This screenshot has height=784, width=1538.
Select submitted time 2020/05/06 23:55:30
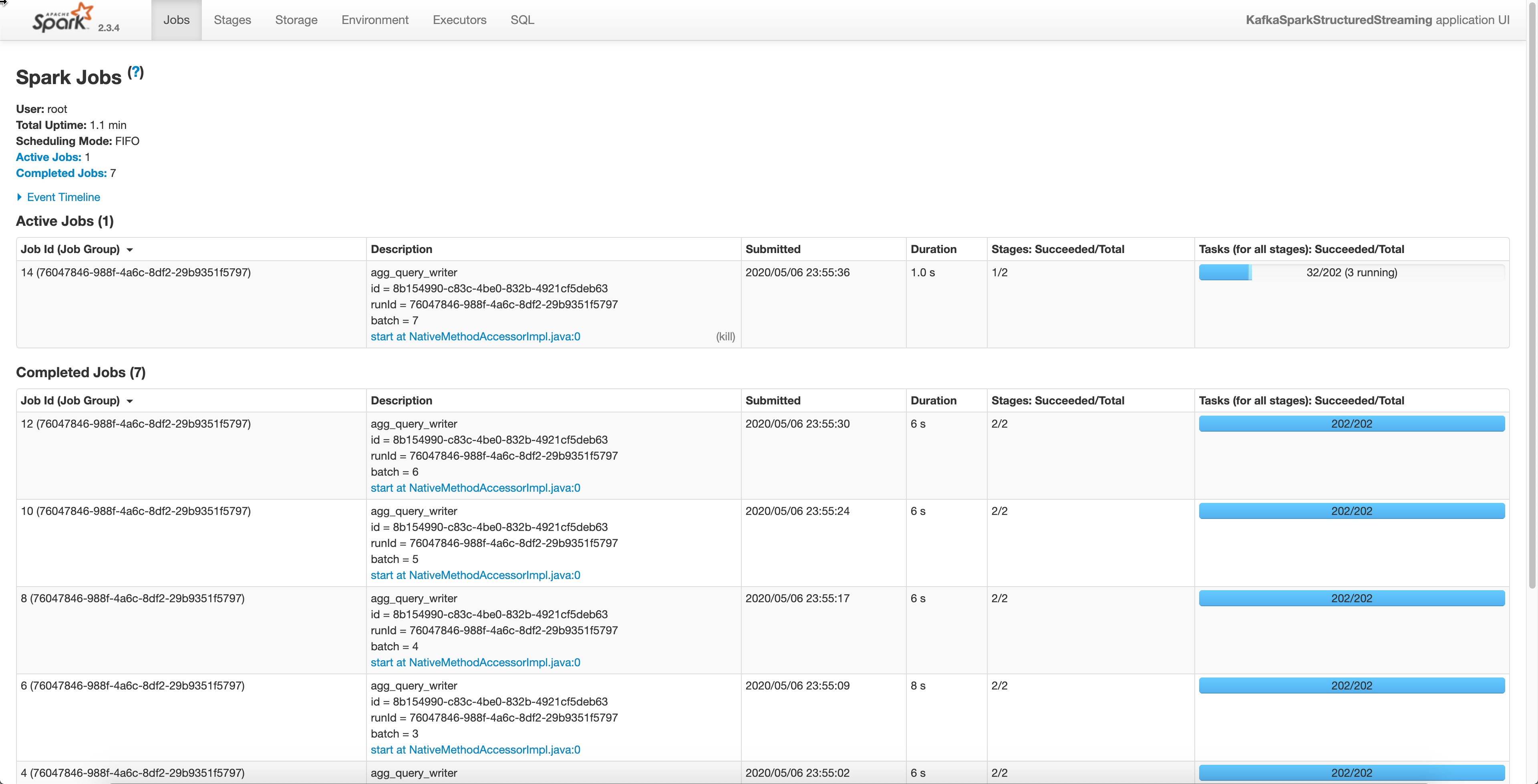(x=797, y=423)
